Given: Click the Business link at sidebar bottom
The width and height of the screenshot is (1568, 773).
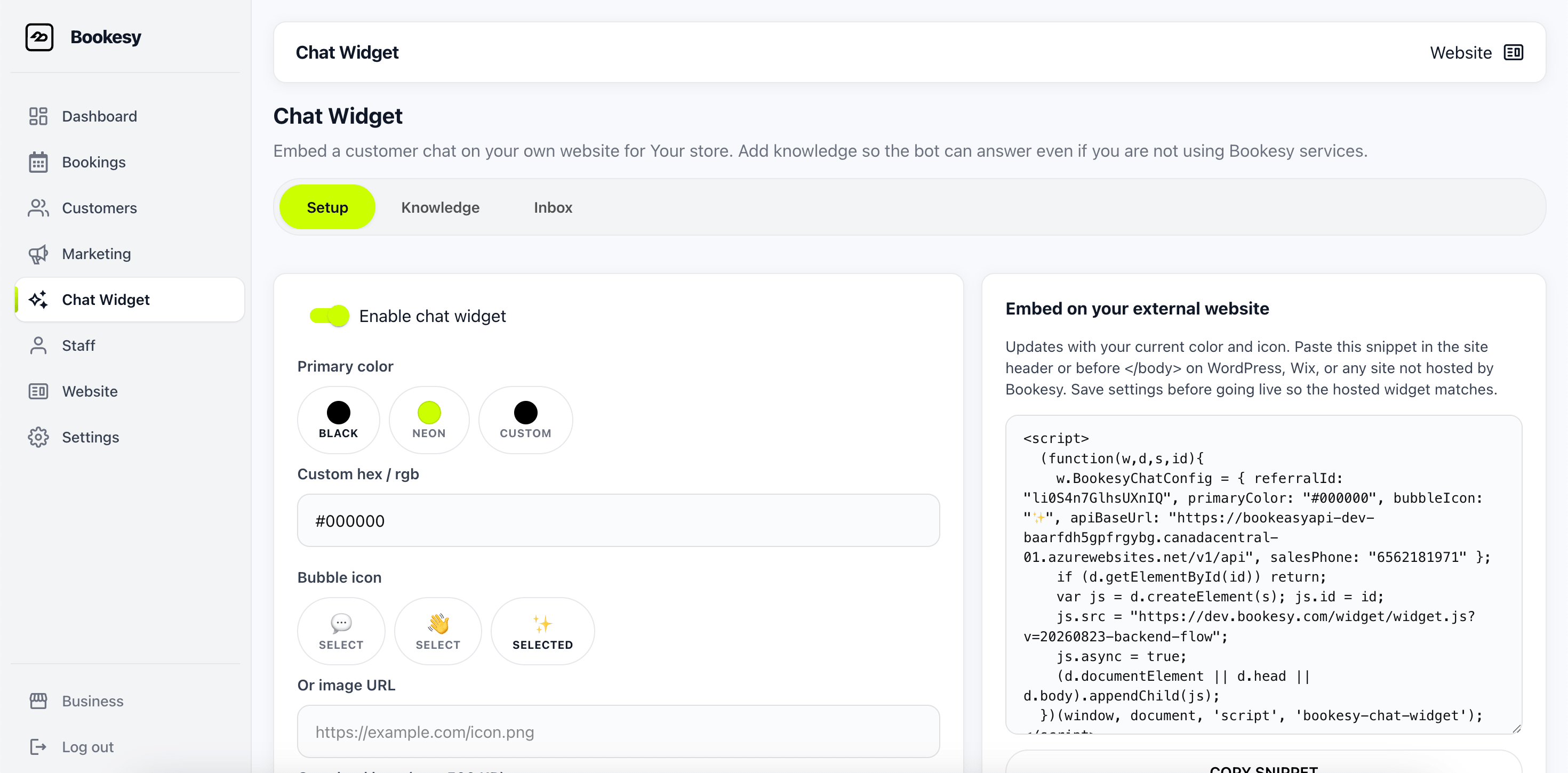Looking at the screenshot, I should coord(130,701).
